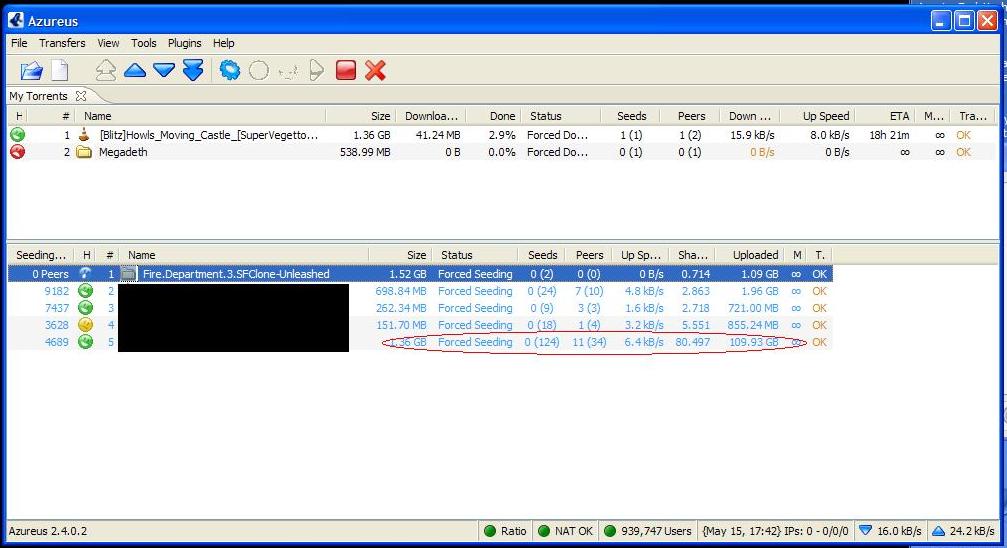Viewport: 1007px width, 548px height.
Task: Click the 5.551 share ratio value
Action: pyautogui.click(x=696, y=325)
